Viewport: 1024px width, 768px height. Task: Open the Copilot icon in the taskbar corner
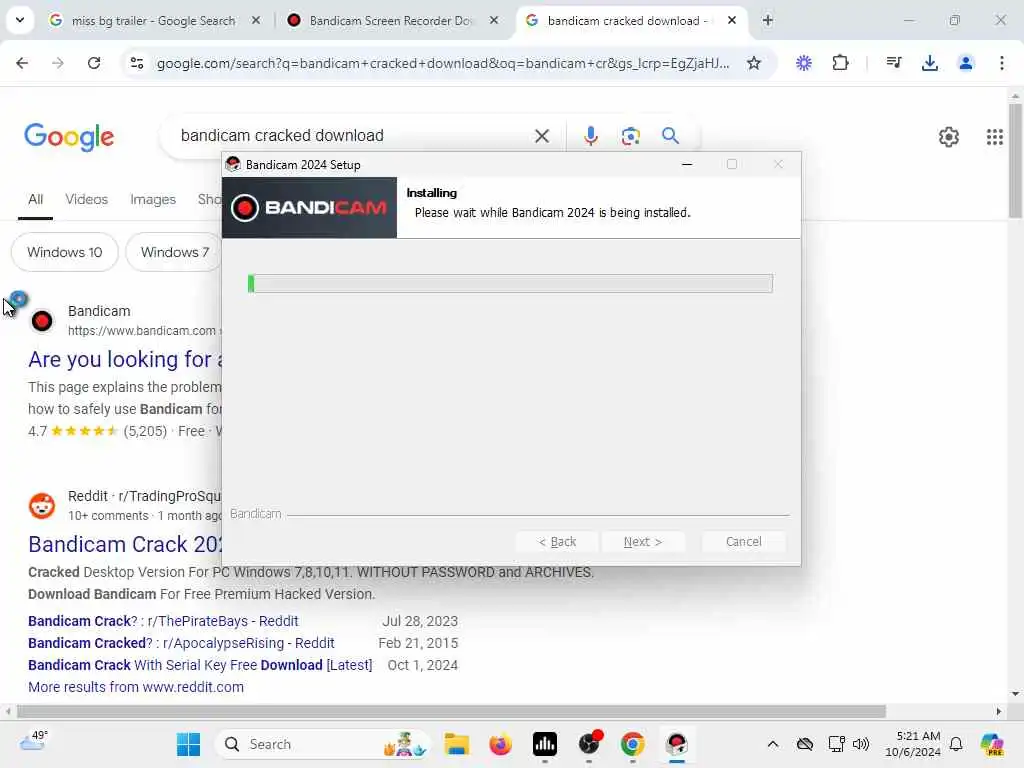(992, 744)
